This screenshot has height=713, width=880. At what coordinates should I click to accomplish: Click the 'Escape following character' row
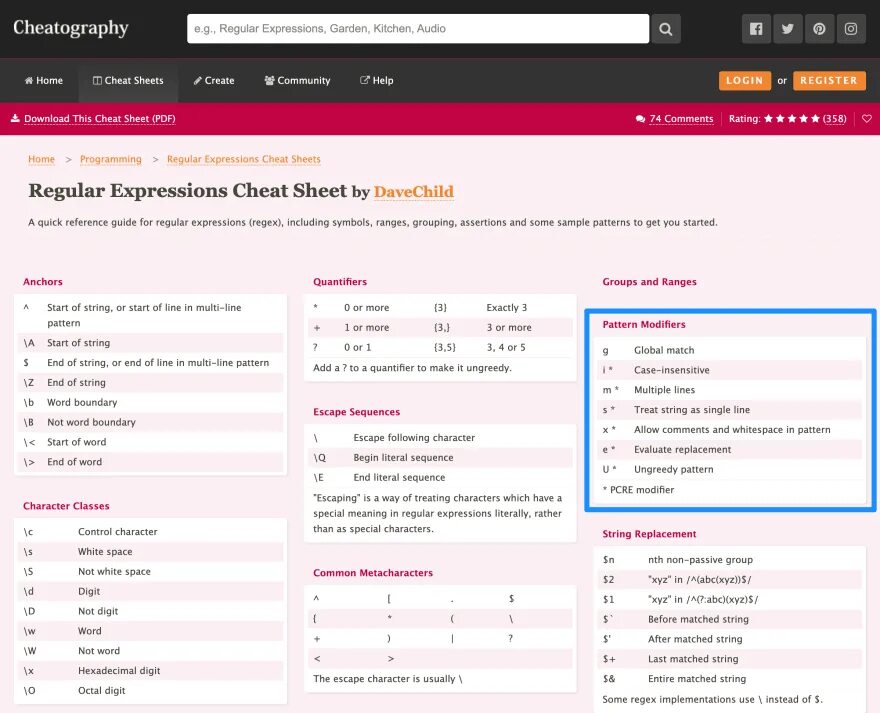coord(440,438)
